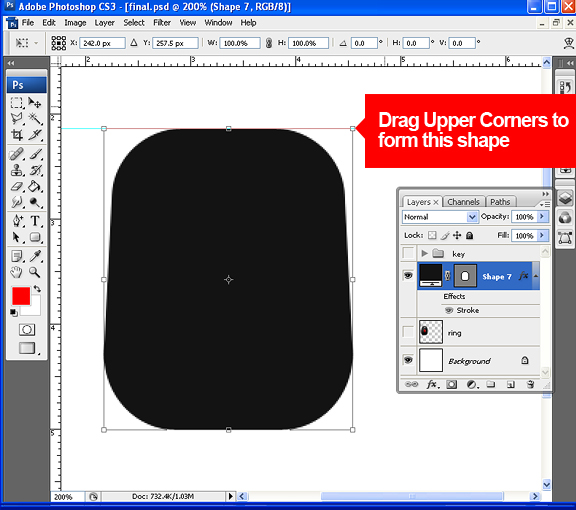576x510 pixels.
Task: Select the Magic Wand tool
Action: pyautogui.click(x=35, y=118)
